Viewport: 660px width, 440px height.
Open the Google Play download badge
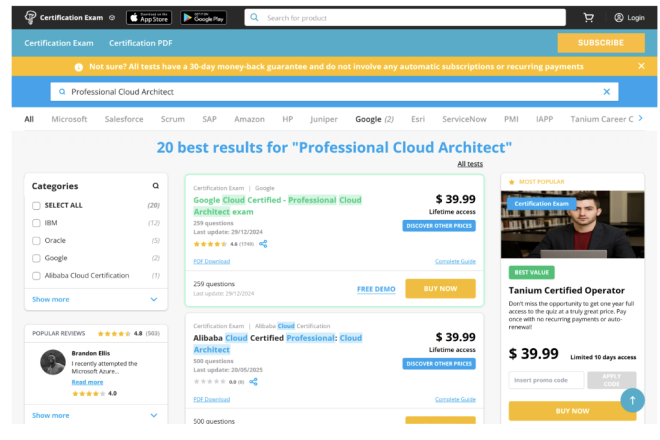(204, 18)
